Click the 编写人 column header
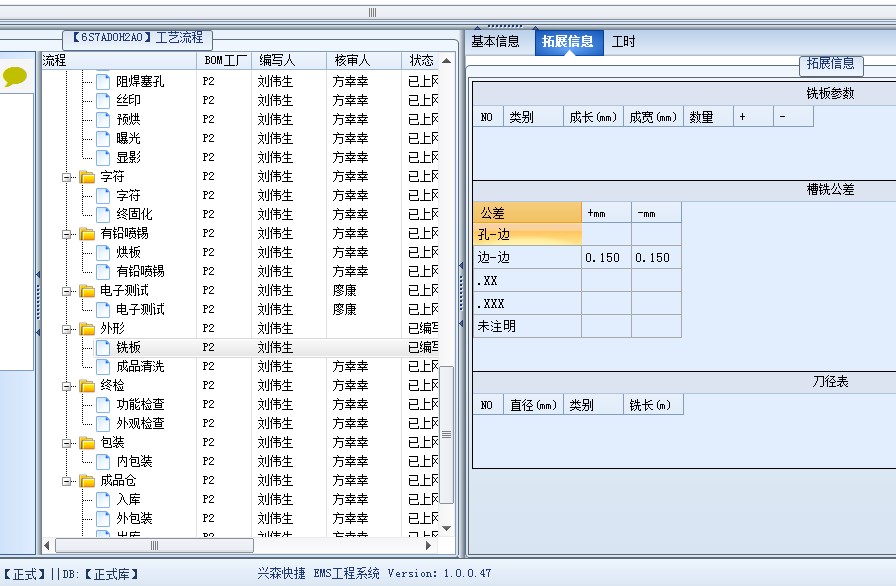896x586 pixels. [x=289, y=61]
